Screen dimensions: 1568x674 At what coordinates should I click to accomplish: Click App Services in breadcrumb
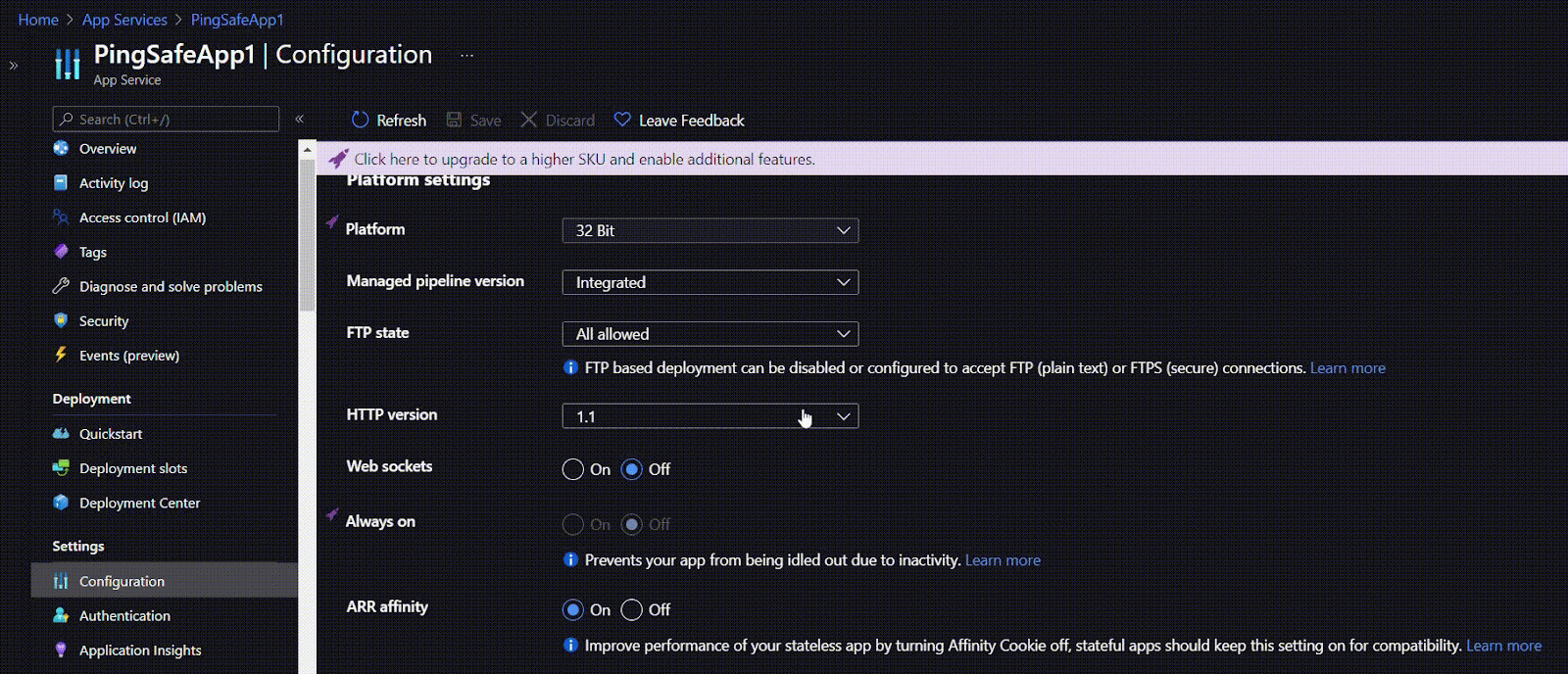(124, 20)
